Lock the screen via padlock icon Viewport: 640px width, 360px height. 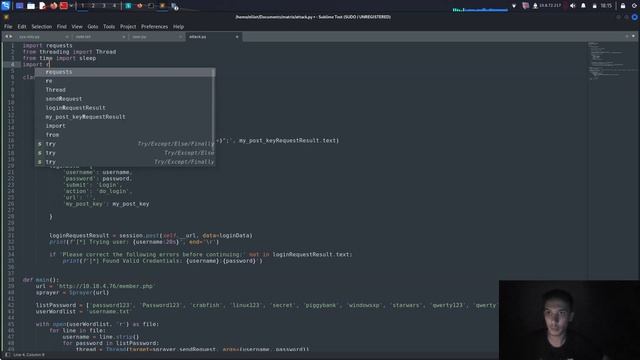pos(623,6)
